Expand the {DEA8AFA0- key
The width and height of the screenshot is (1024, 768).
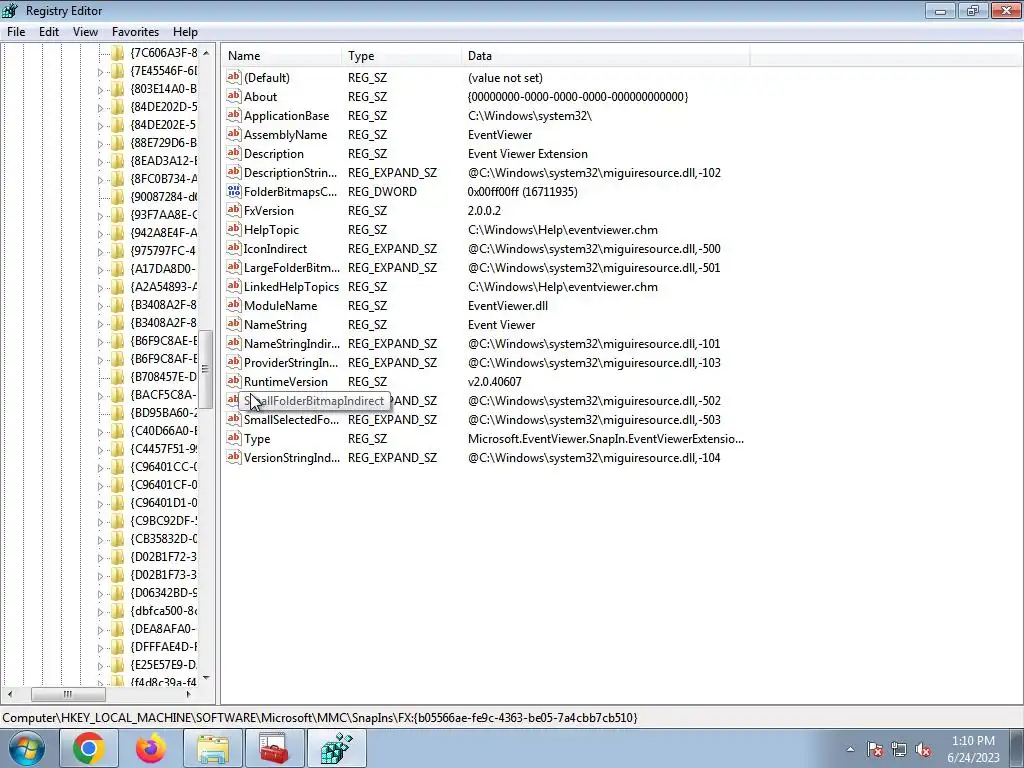pyautogui.click(x=100, y=630)
